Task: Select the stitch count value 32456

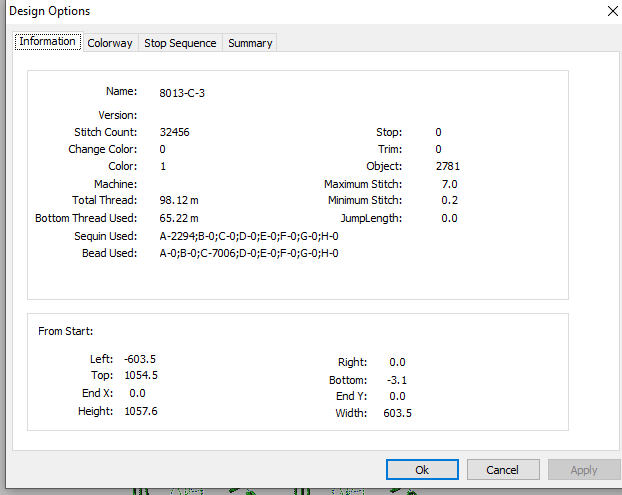Action: pos(175,132)
